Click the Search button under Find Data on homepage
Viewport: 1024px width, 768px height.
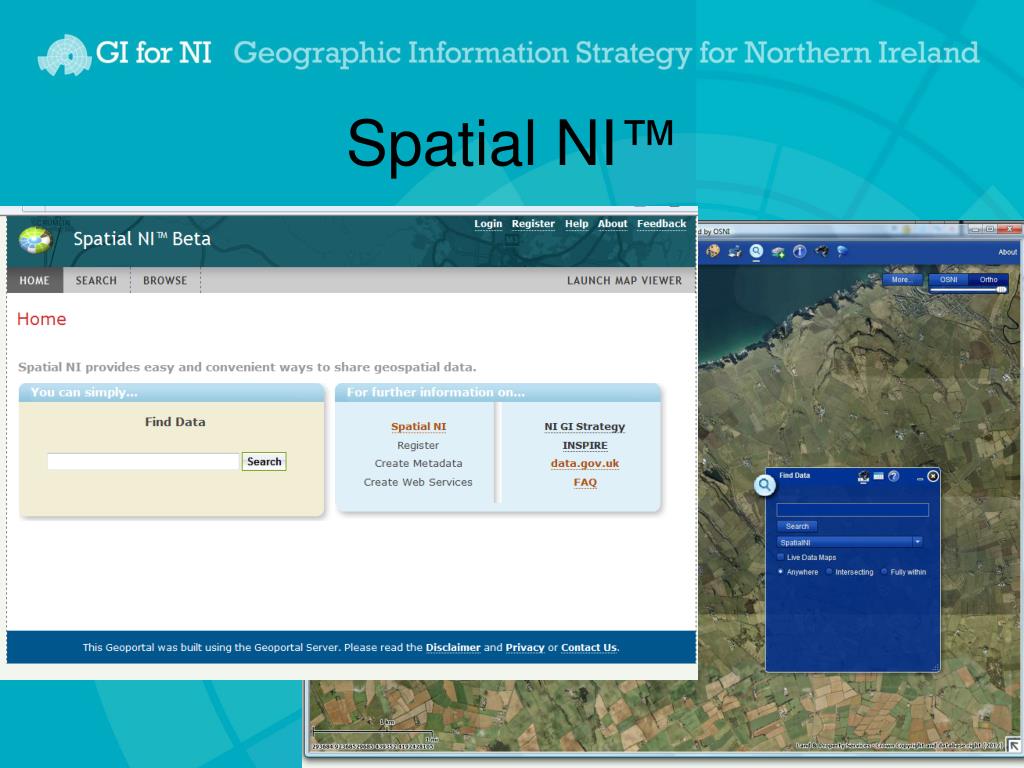pos(264,461)
